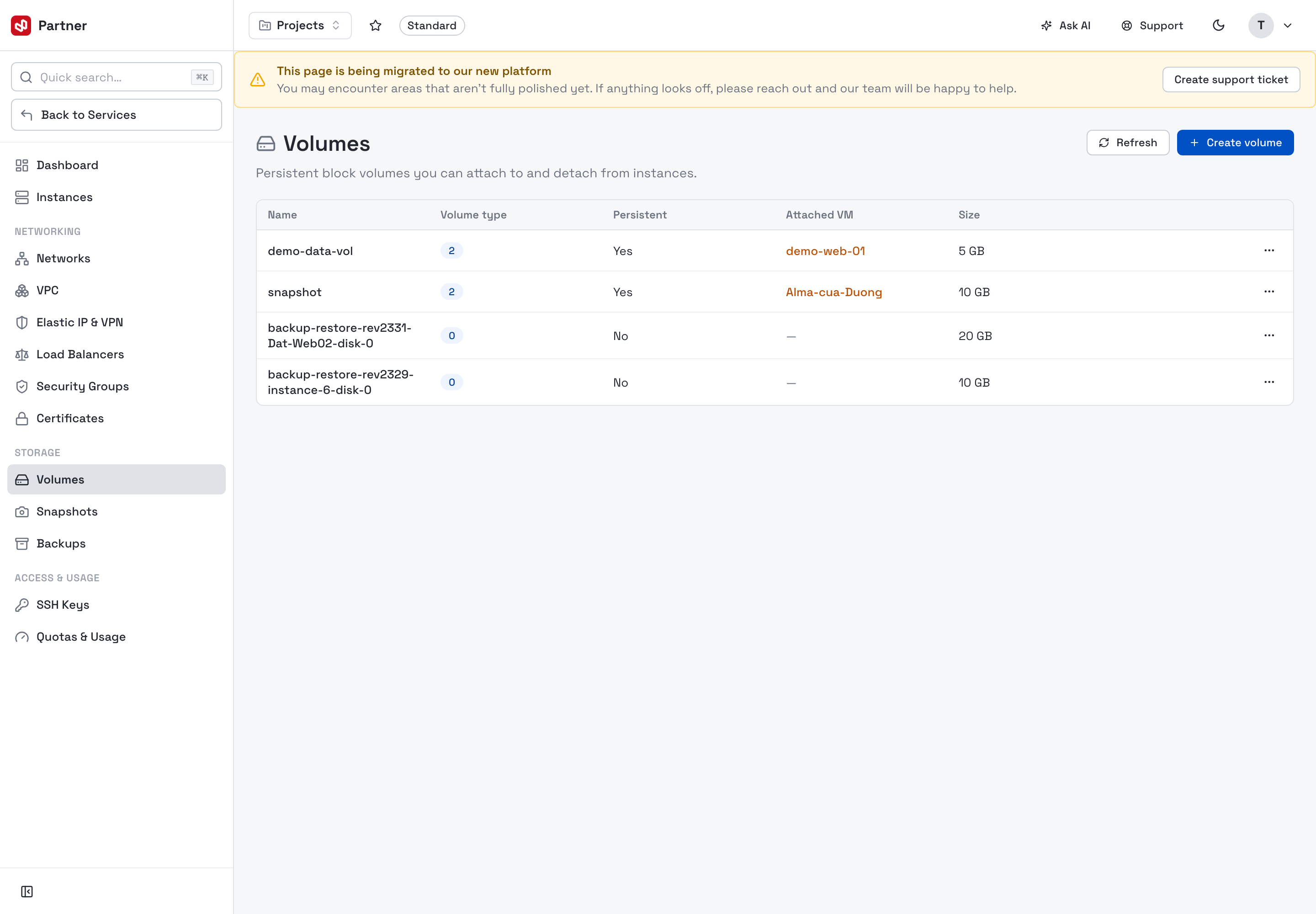Click the Load Balancers scale icon
This screenshot has height=914, width=1316.
(x=22, y=355)
